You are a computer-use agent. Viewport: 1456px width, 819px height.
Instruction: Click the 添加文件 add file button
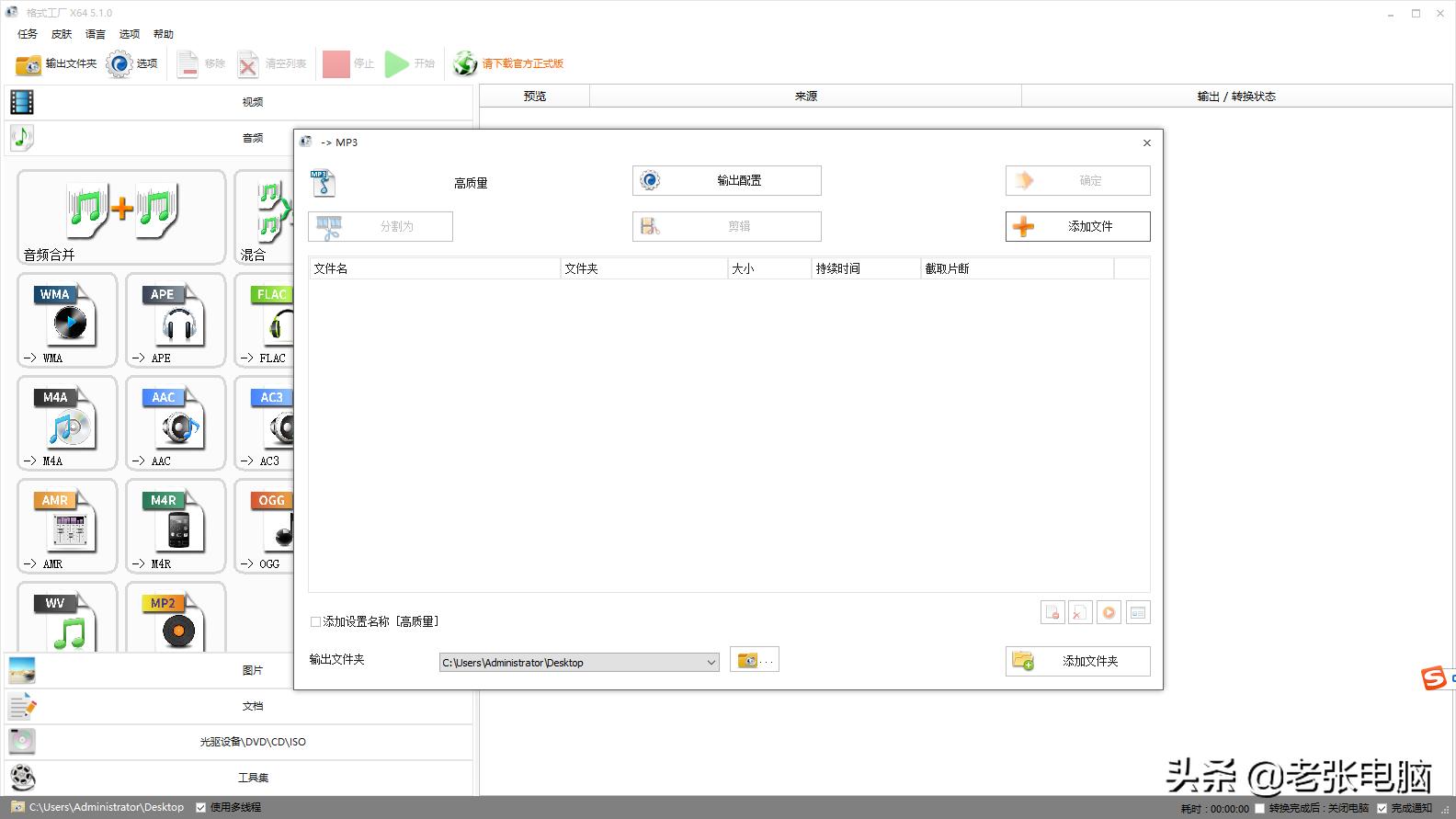[1077, 226]
